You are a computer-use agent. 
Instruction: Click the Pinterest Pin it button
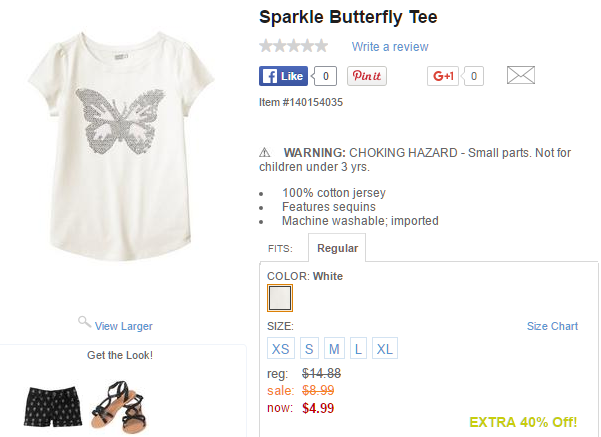367,76
